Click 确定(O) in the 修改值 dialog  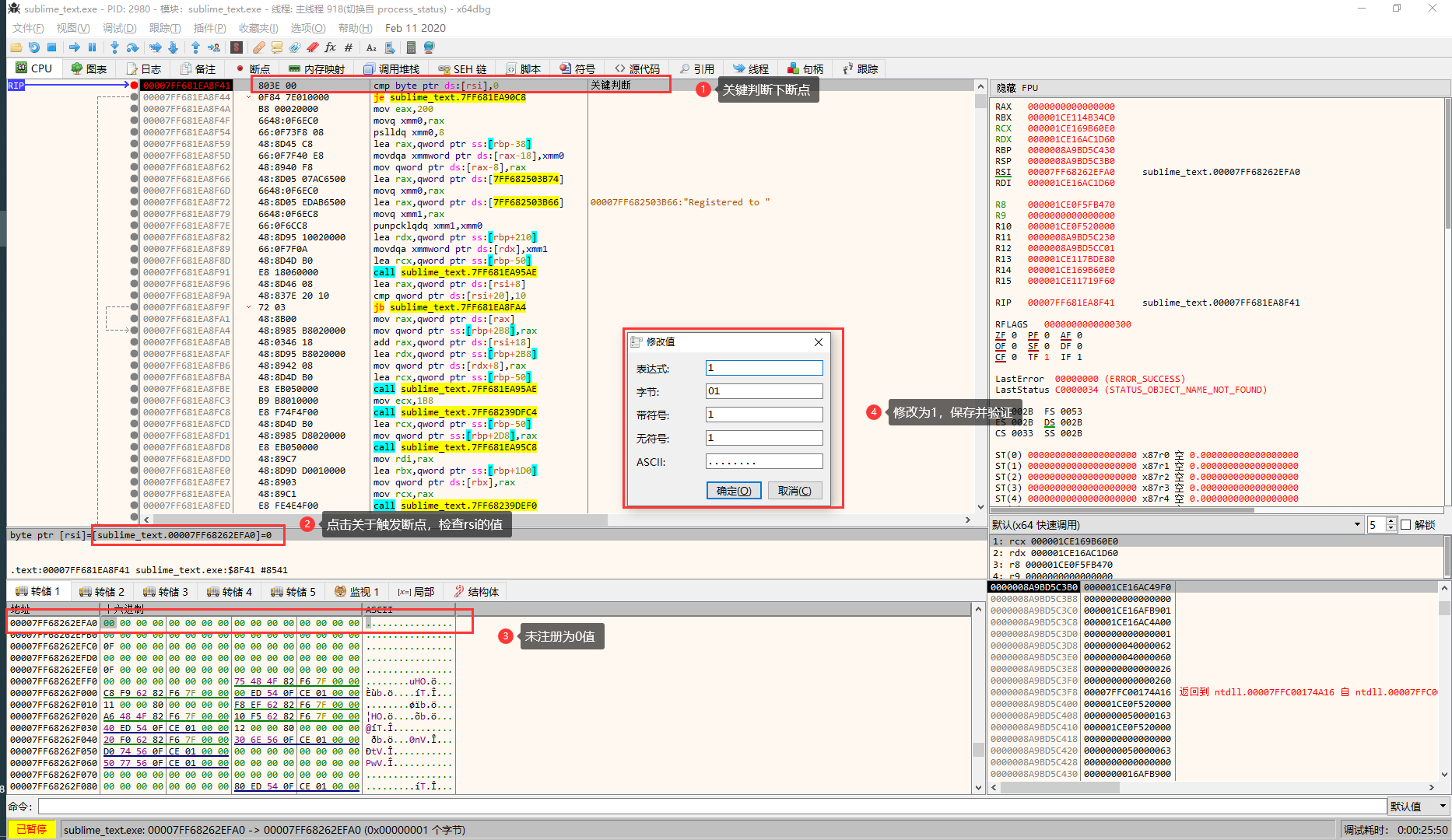[x=734, y=491]
